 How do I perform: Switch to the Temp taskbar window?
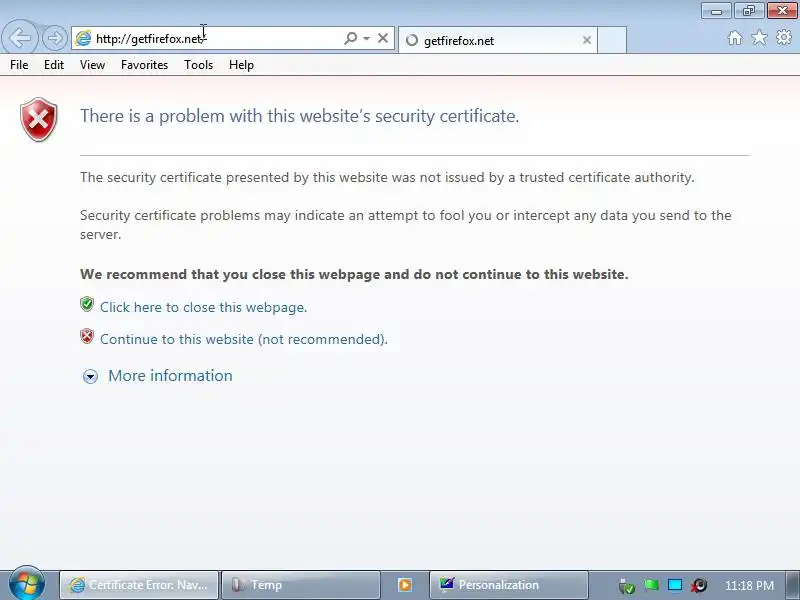pyautogui.click(x=301, y=585)
